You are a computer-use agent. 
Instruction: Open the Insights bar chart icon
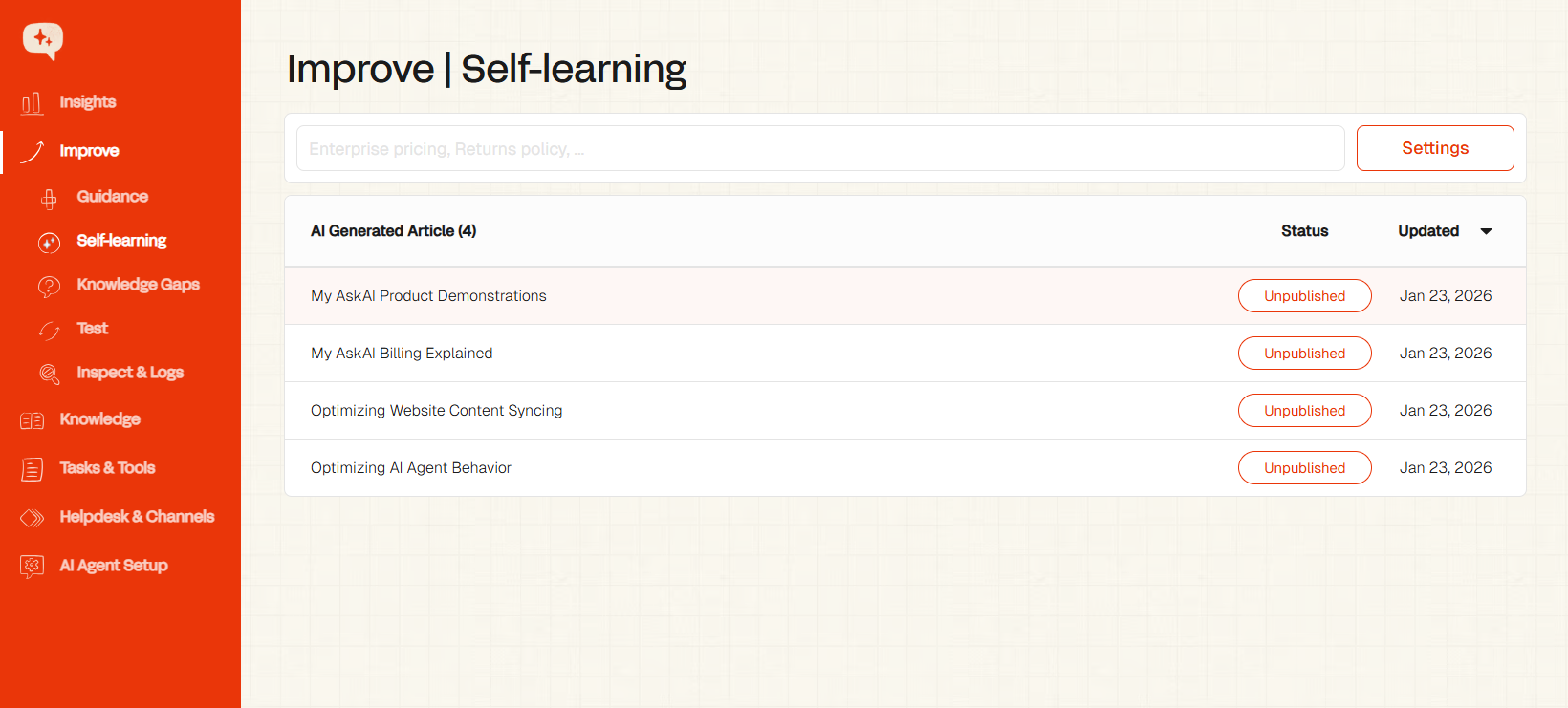coord(32,102)
